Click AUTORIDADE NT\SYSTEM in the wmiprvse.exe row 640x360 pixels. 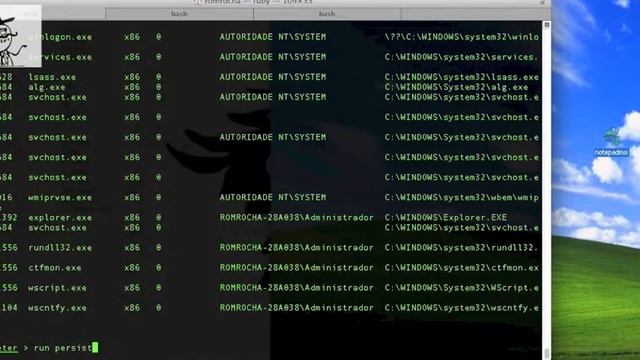(x=273, y=198)
